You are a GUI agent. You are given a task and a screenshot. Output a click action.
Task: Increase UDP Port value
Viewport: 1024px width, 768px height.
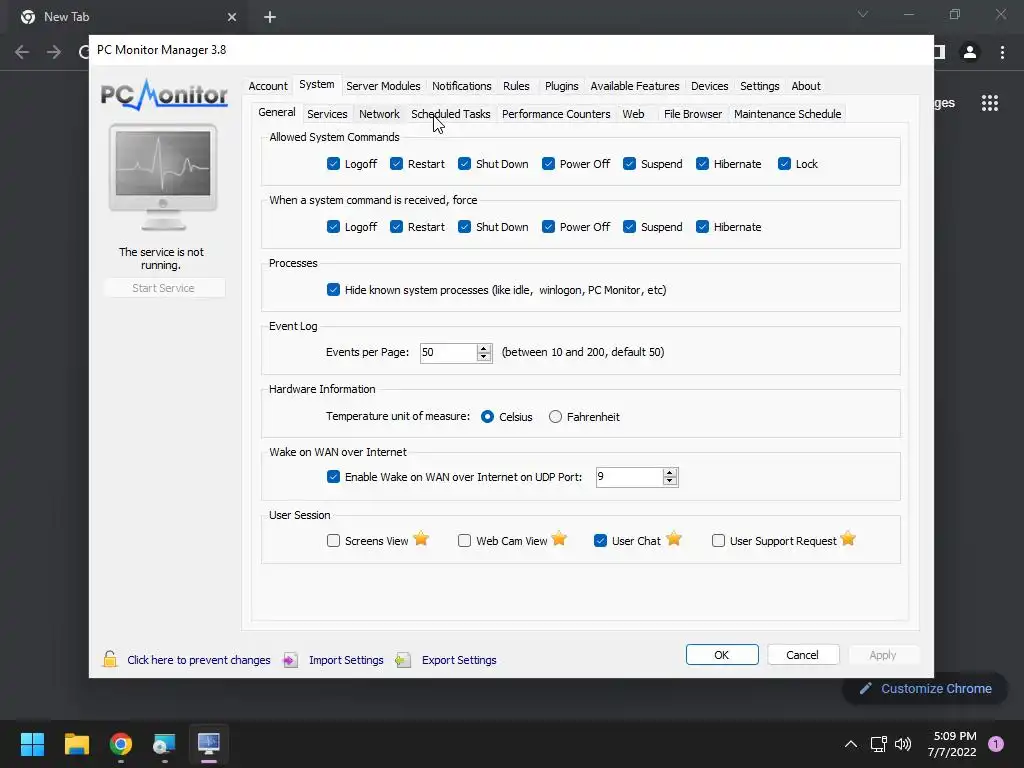coord(669,473)
